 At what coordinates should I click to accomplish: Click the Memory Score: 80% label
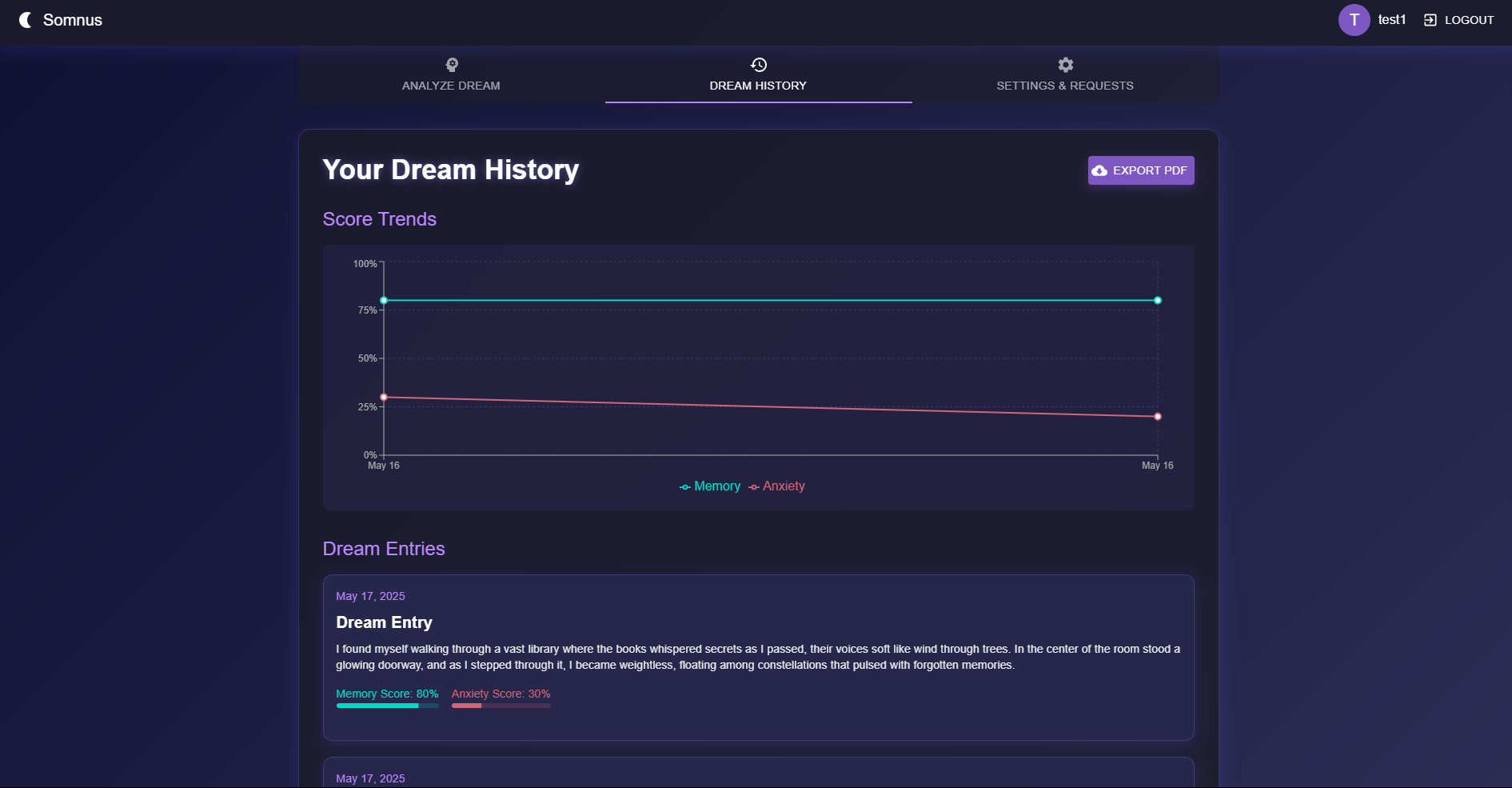point(387,694)
